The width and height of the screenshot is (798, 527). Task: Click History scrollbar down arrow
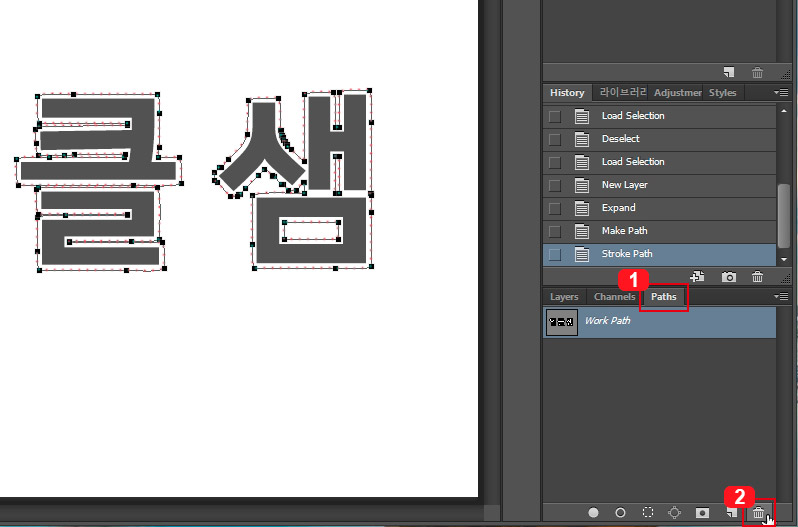(784, 259)
